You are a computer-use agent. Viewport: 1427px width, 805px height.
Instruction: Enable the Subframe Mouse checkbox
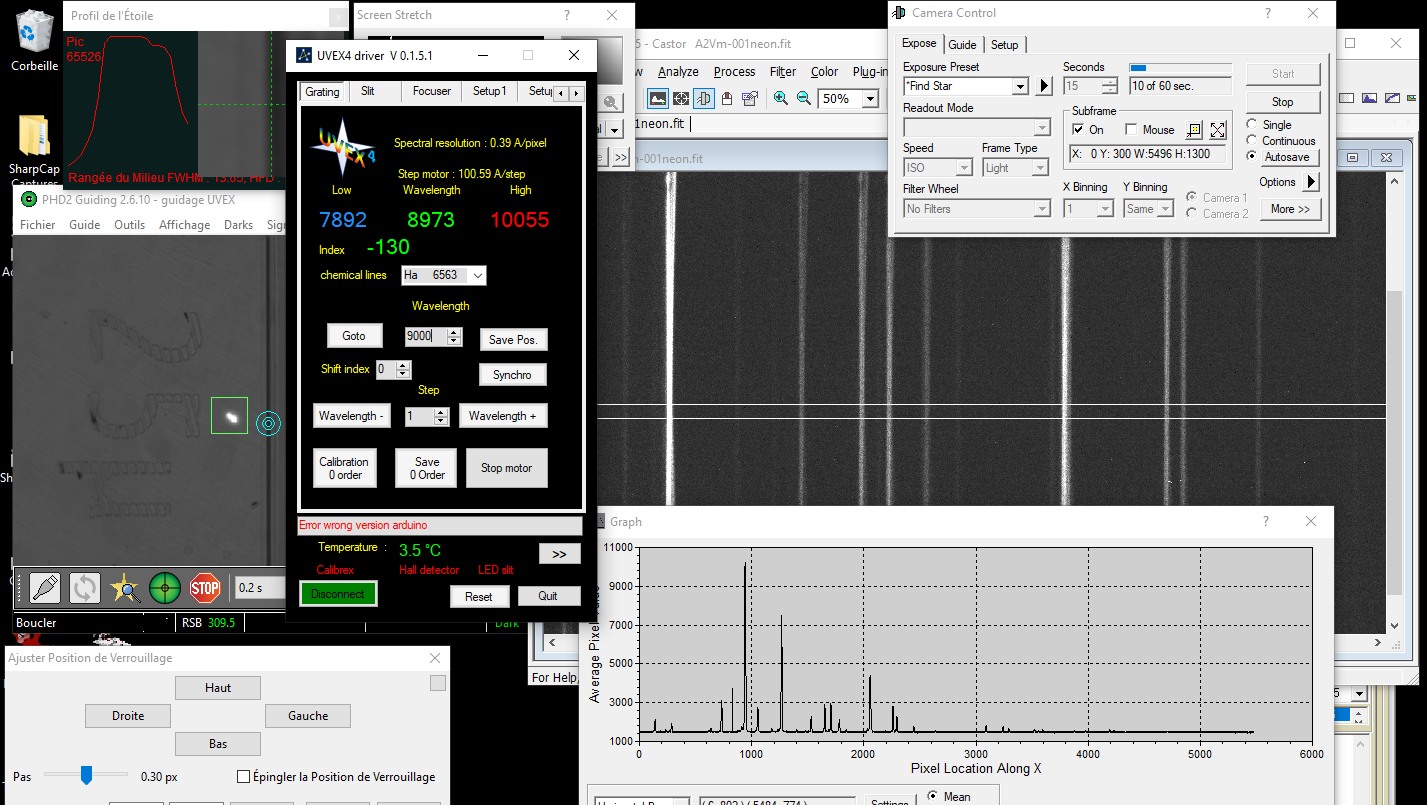(x=1132, y=130)
